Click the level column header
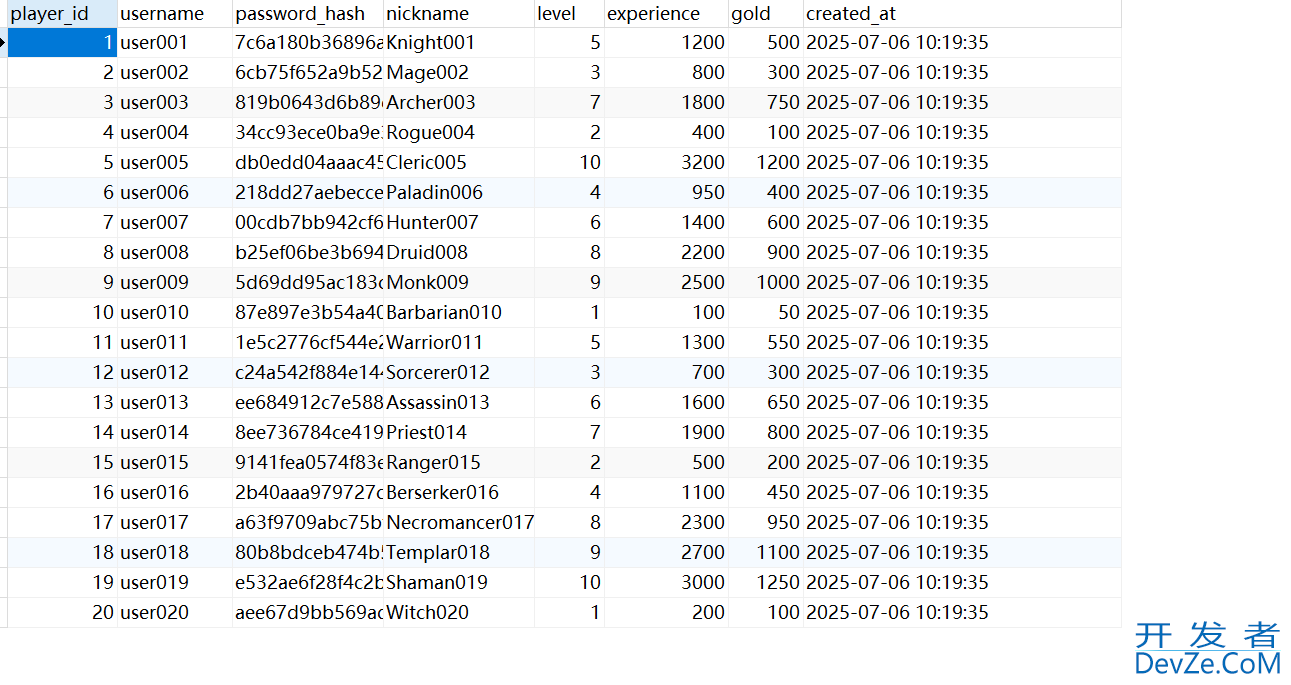Viewport: 1291px width, 685px height. [568, 14]
